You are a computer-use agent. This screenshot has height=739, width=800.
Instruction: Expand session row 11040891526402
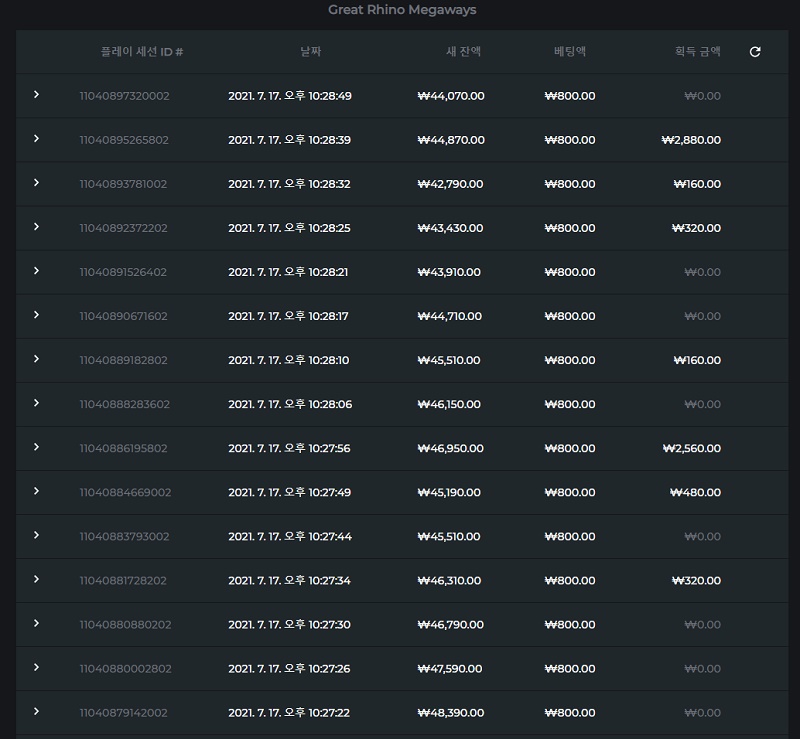click(36, 270)
